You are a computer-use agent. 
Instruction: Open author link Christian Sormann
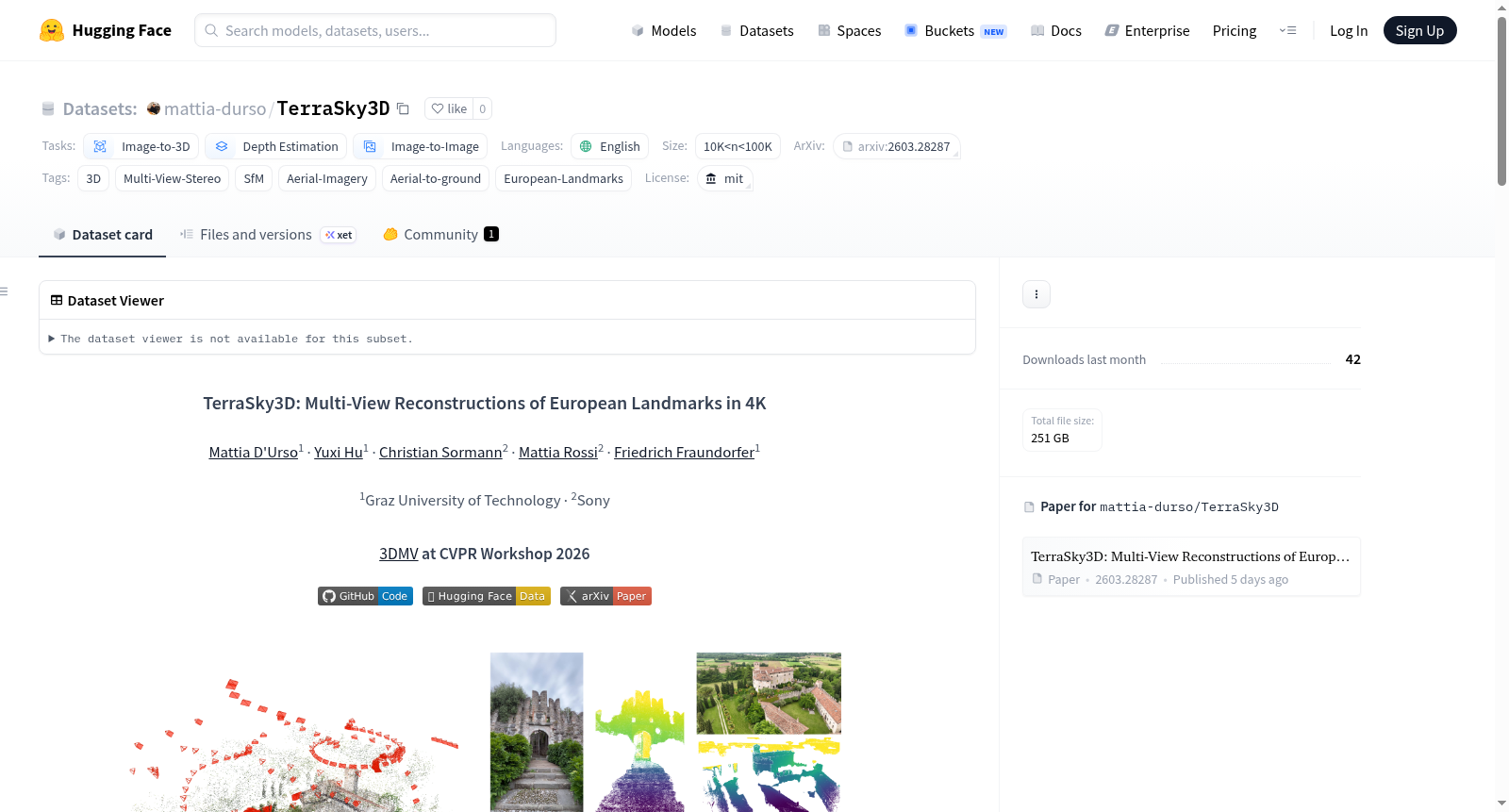440,453
